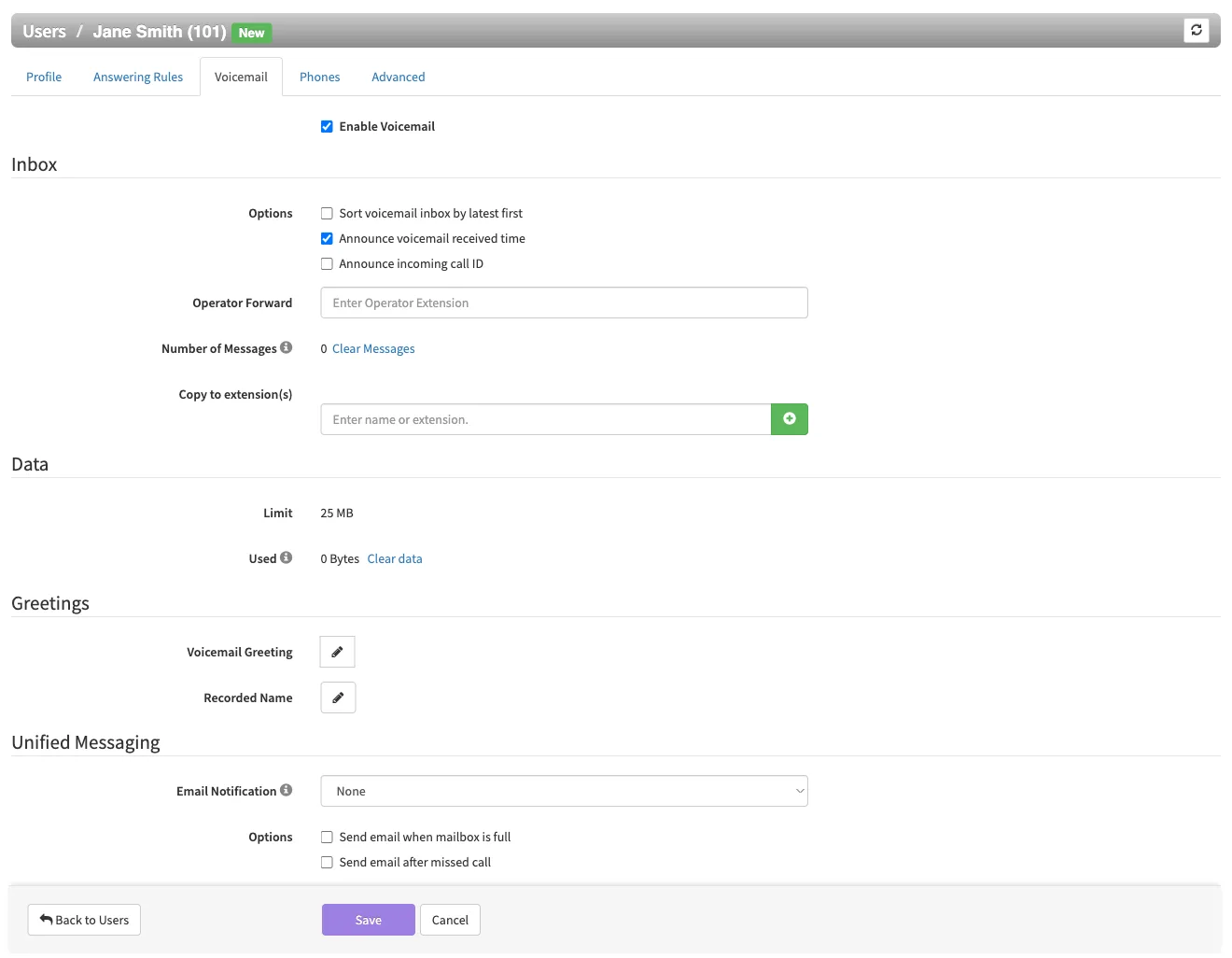Select the Voicemail tab

pyautogui.click(x=241, y=77)
